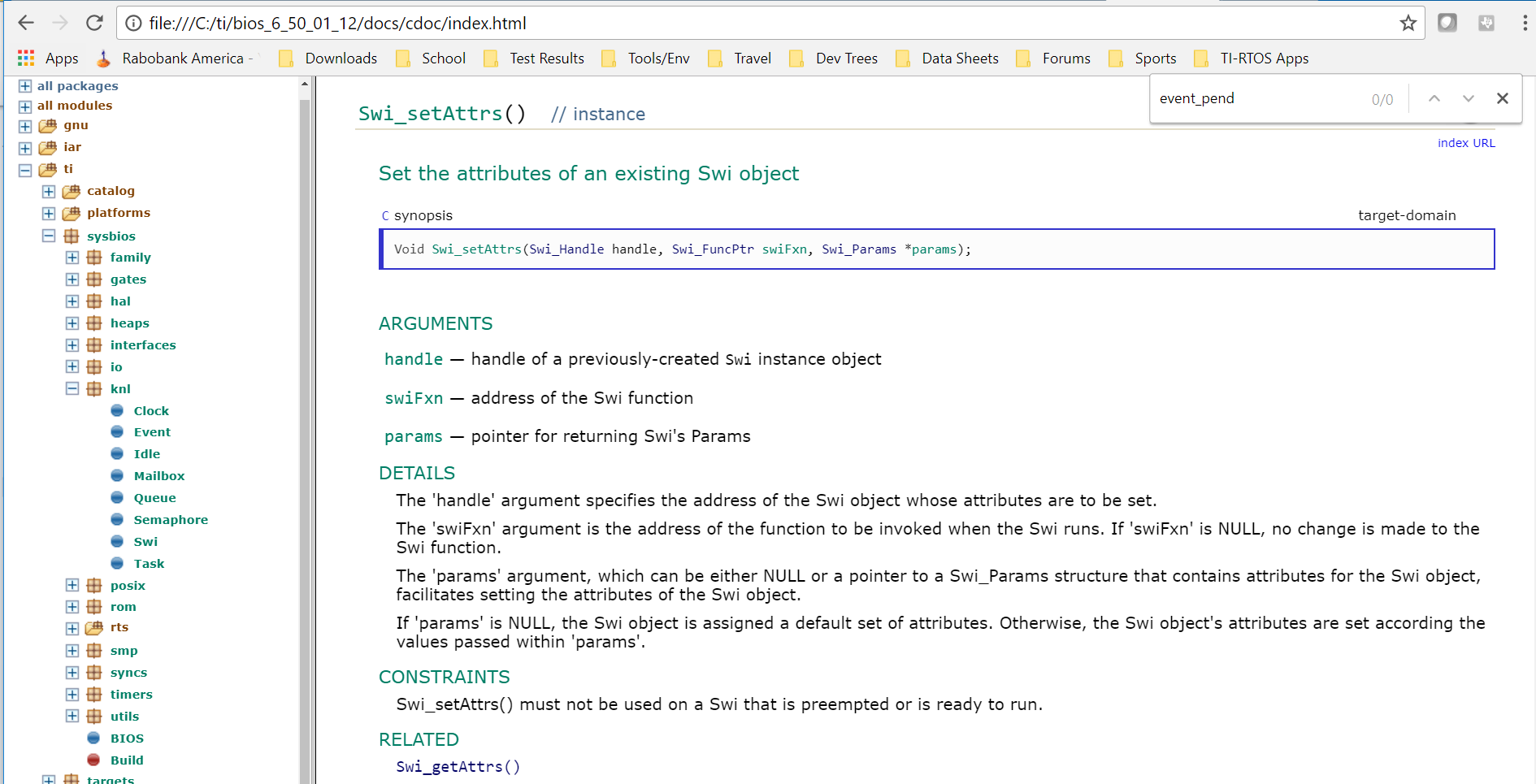Open the utils package entry
Image resolution: width=1536 pixels, height=784 pixels.
[x=124, y=717]
